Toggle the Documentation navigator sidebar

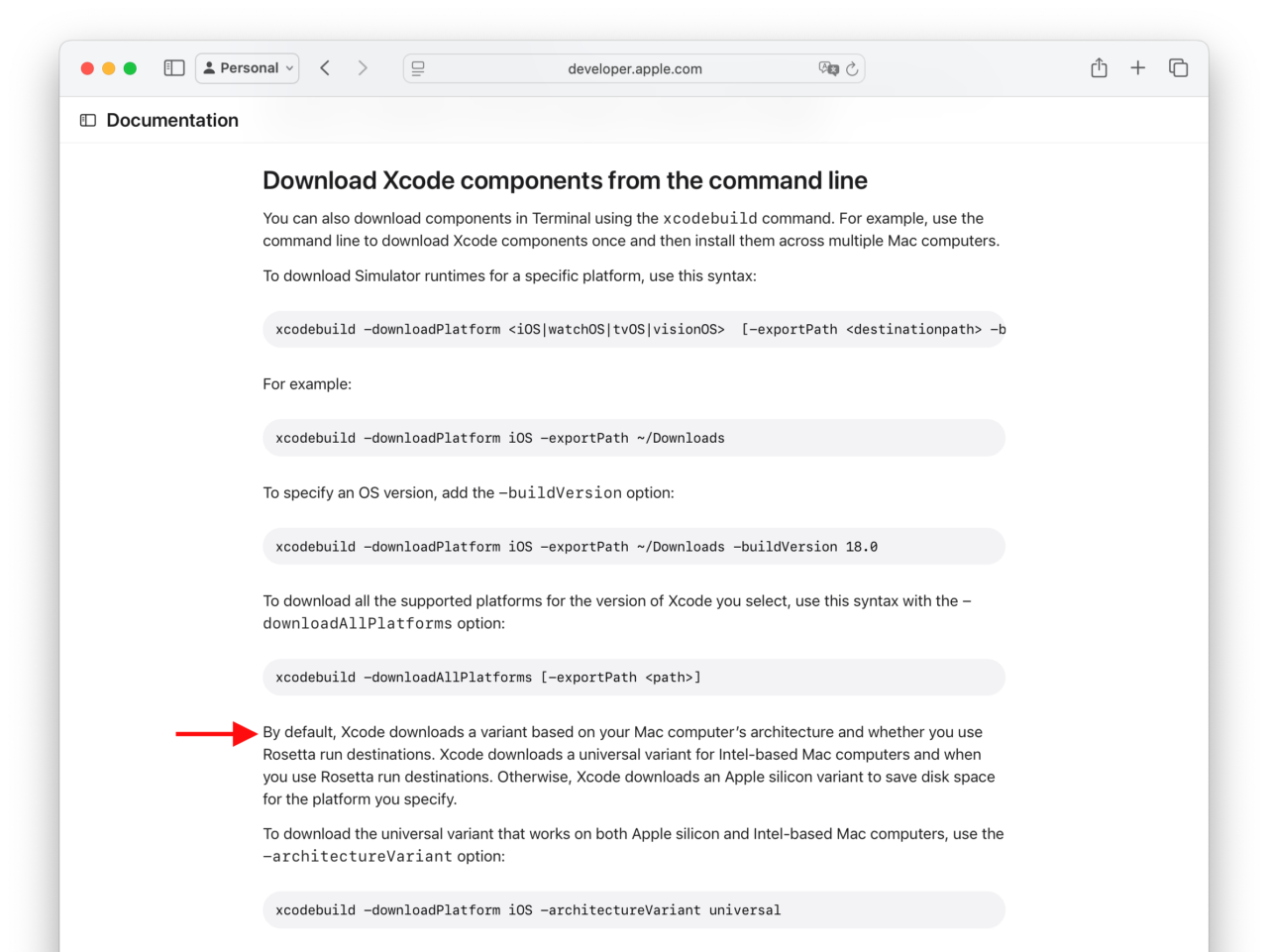87,119
